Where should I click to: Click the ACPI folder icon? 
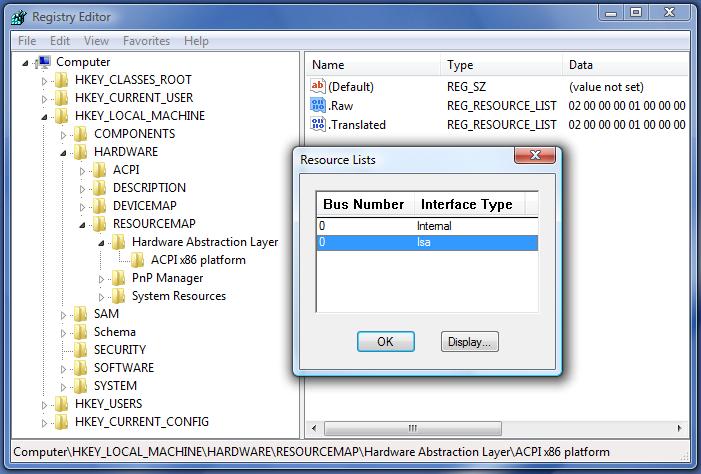click(x=99, y=170)
